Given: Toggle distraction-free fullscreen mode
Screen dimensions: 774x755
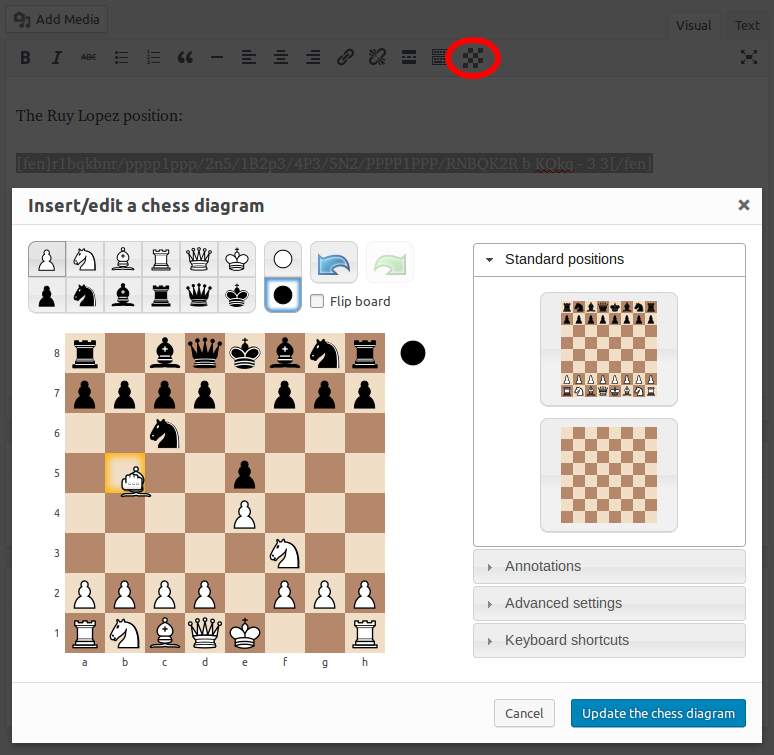Looking at the screenshot, I should [749, 57].
